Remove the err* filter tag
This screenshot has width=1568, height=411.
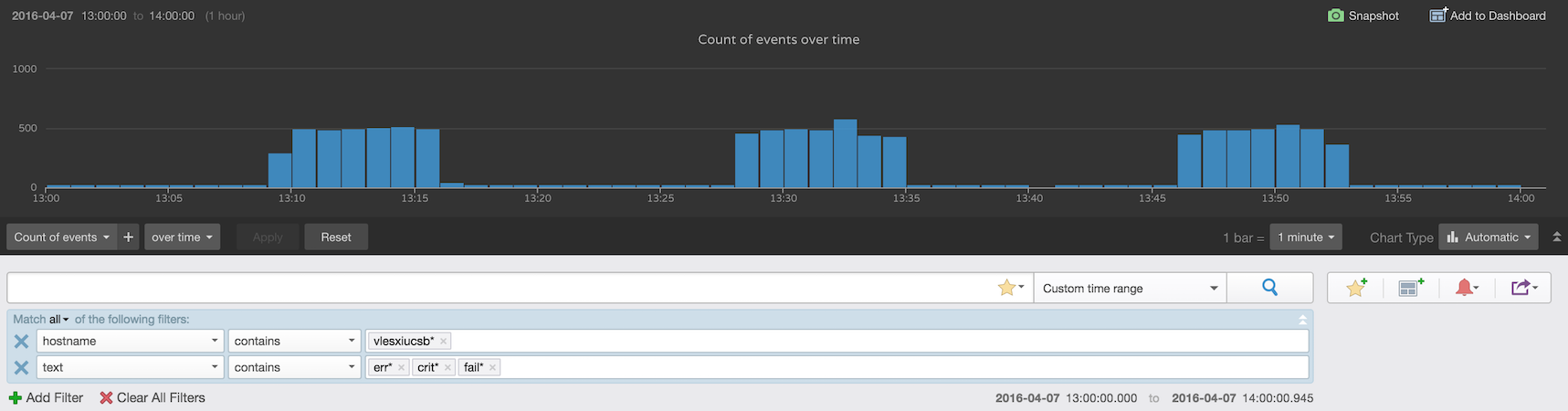pyautogui.click(x=401, y=368)
